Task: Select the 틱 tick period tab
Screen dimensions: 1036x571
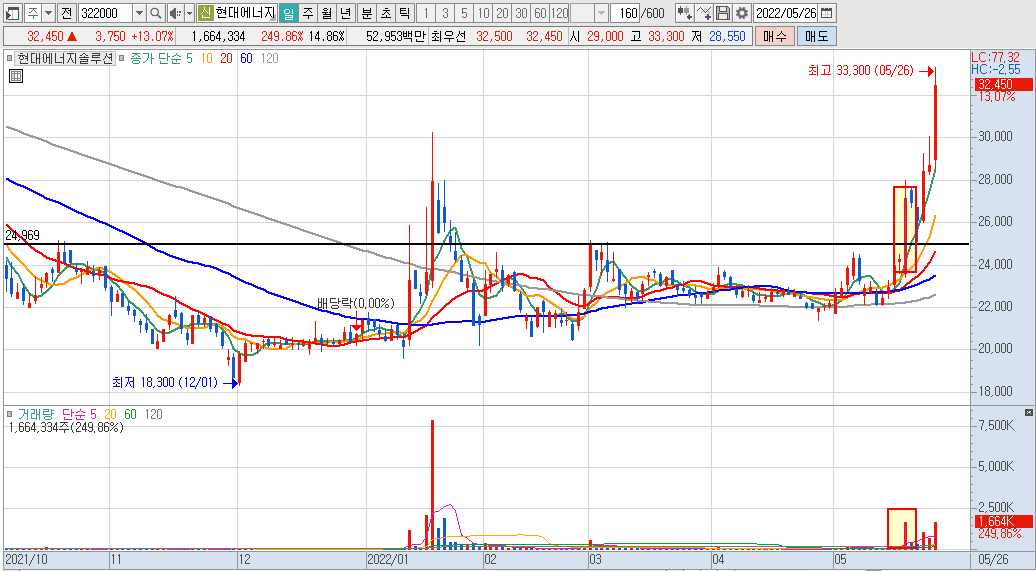Action: pyautogui.click(x=404, y=13)
